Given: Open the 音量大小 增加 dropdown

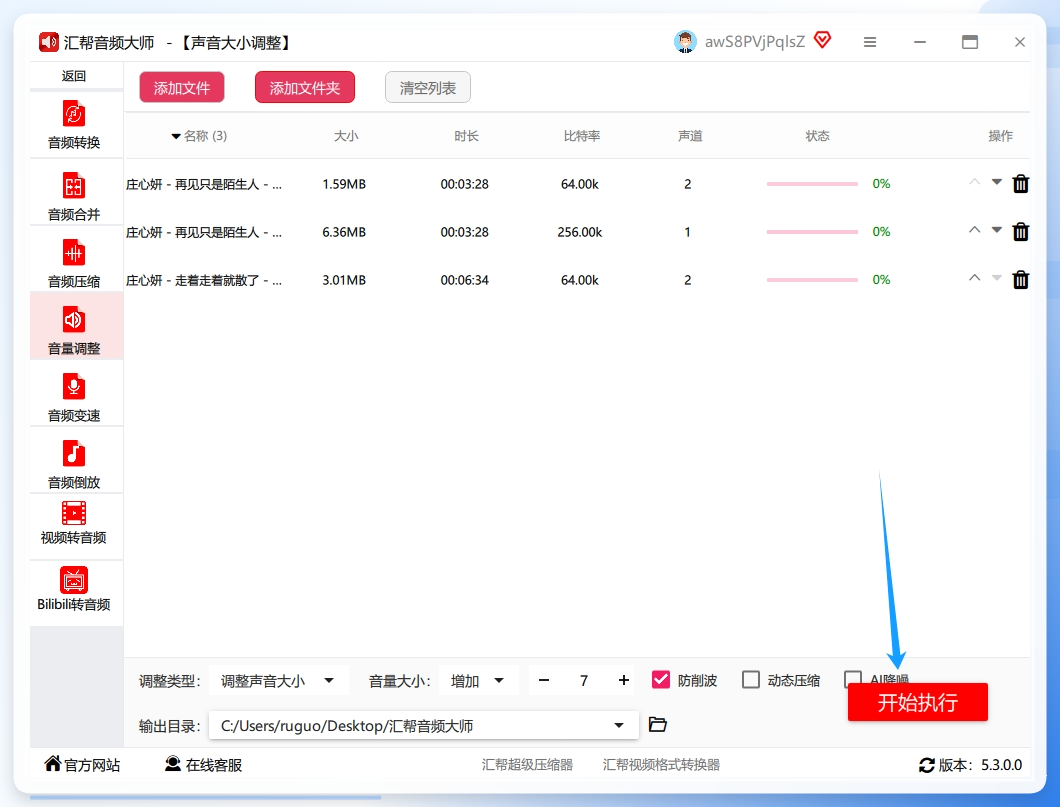Looking at the screenshot, I should [x=479, y=681].
